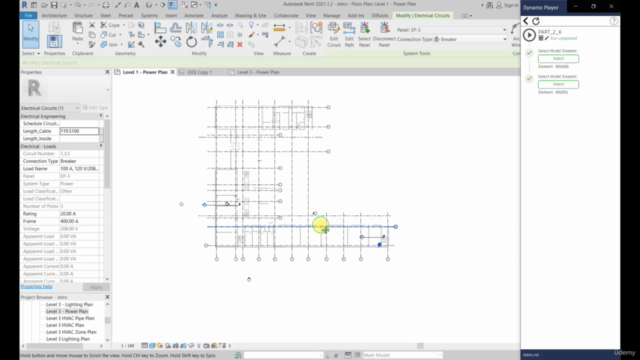Click the Length_Cable value field
The image size is (640, 360).
coord(79,131)
